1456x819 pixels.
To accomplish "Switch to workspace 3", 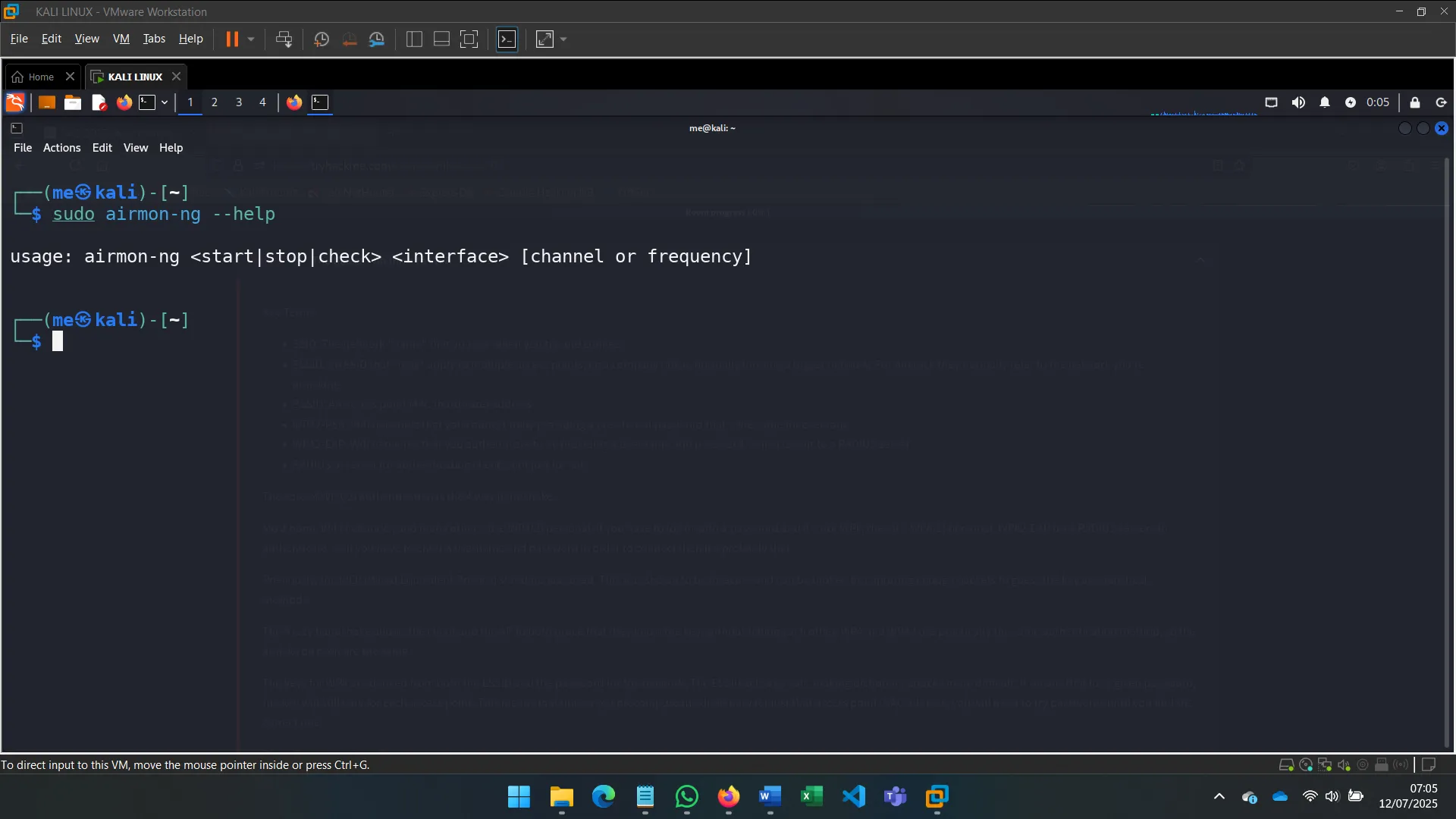I will pyautogui.click(x=239, y=102).
